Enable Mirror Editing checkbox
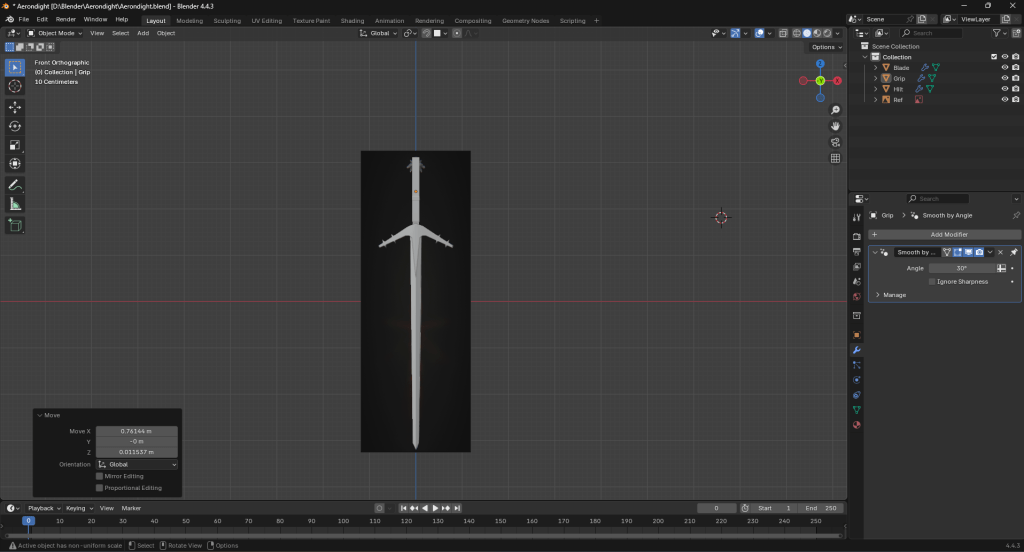The width and height of the screenshot is (1024, 552). pyautogui.click(x=99, y=476)
